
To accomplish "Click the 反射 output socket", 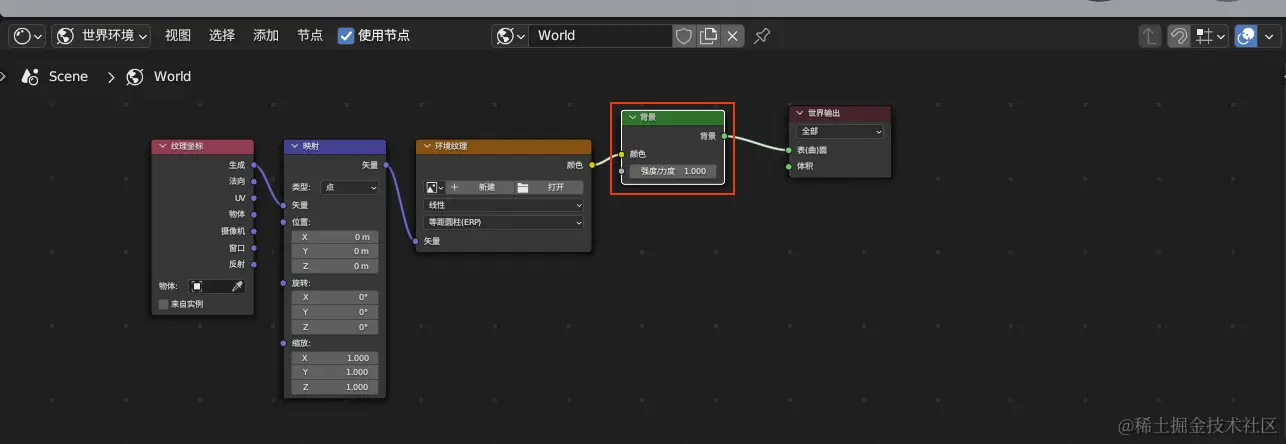I will click(254, 264).
